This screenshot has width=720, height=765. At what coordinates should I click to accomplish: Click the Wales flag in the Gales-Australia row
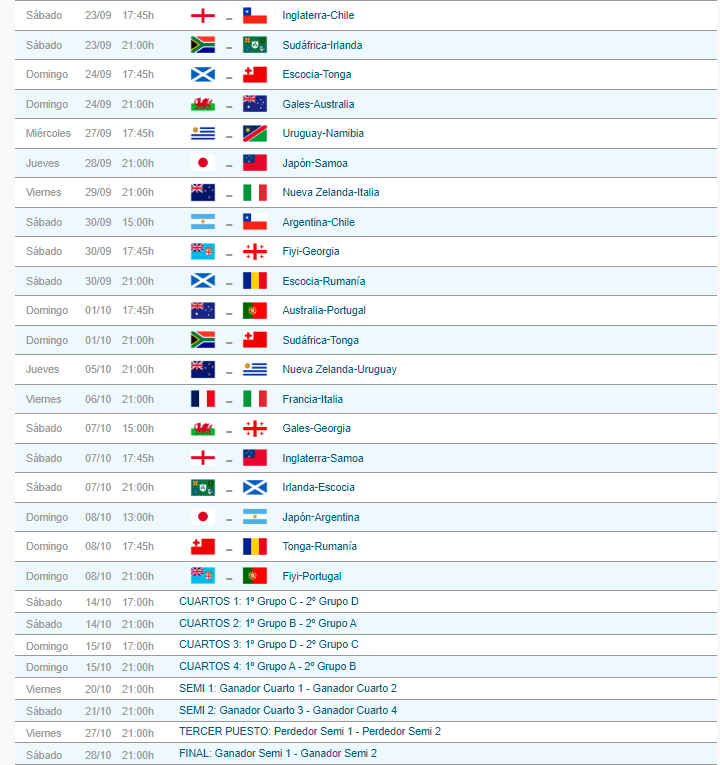203,104
